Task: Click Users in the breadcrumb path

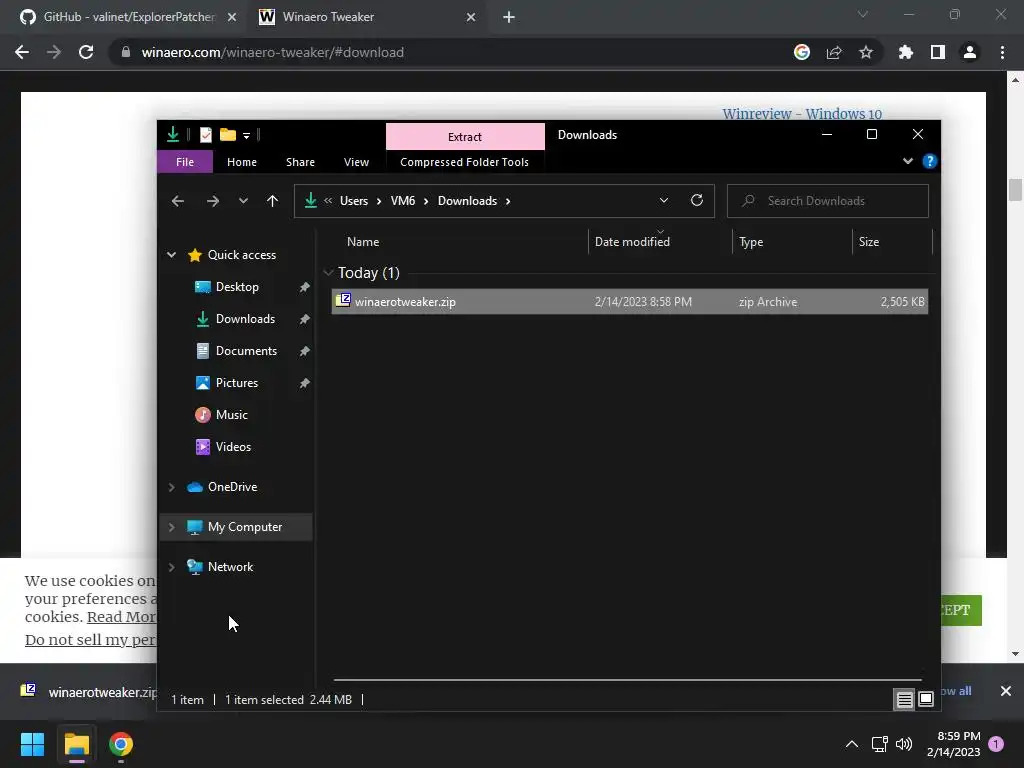Action: [354, 201]
